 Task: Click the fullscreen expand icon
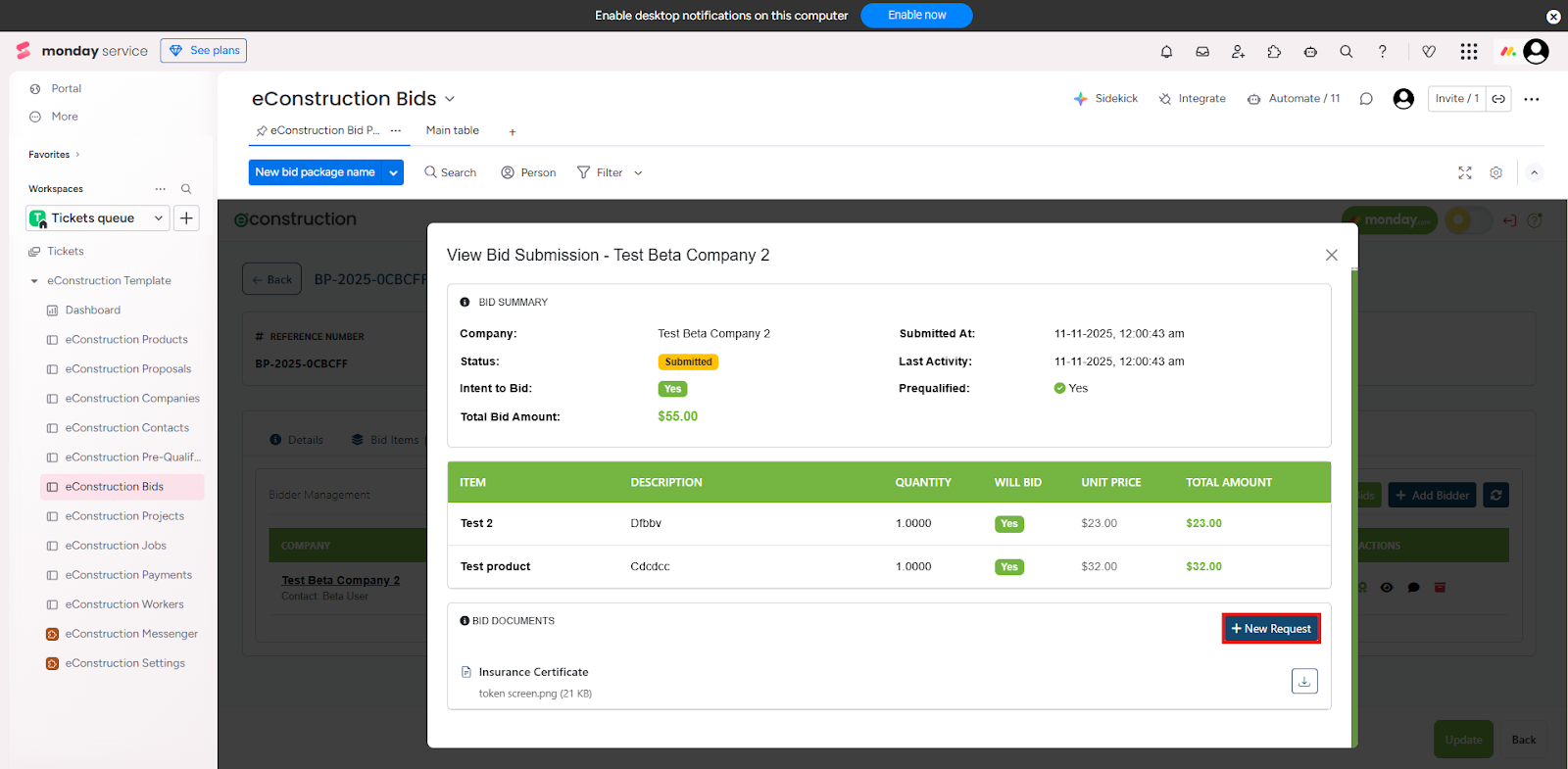[x=1464, y=172]
